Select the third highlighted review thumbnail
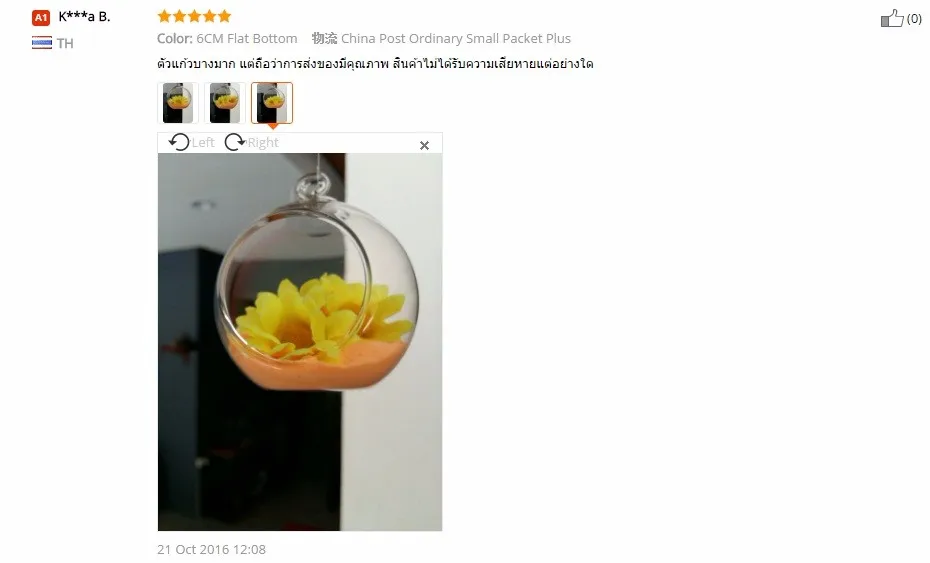Image resolution: width=930 pixels, height=563 pixels. point(272,103)
